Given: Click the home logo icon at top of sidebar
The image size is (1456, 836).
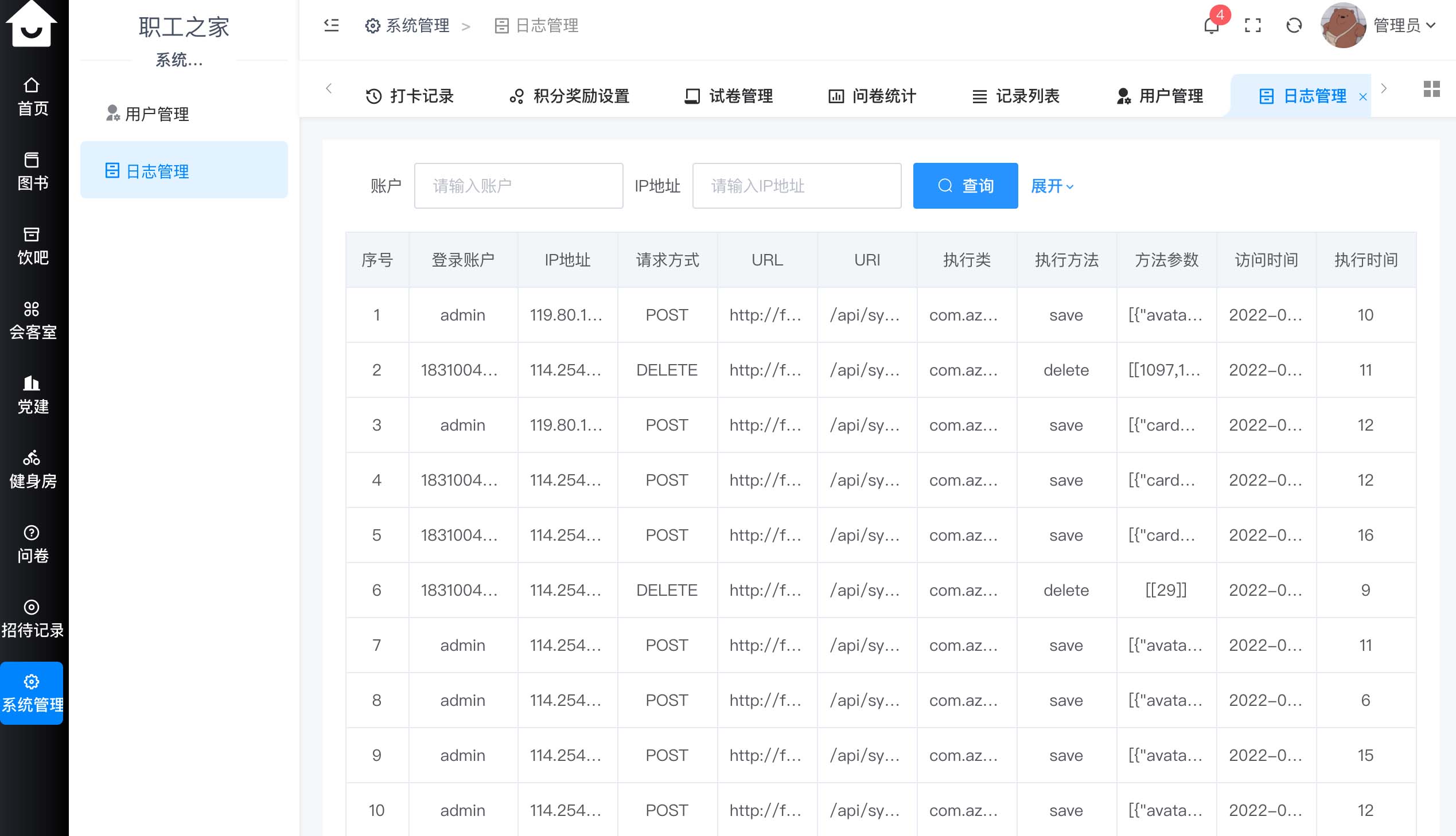Looking at the screenshot, I should pyautogui.click(x=32, y=24).
